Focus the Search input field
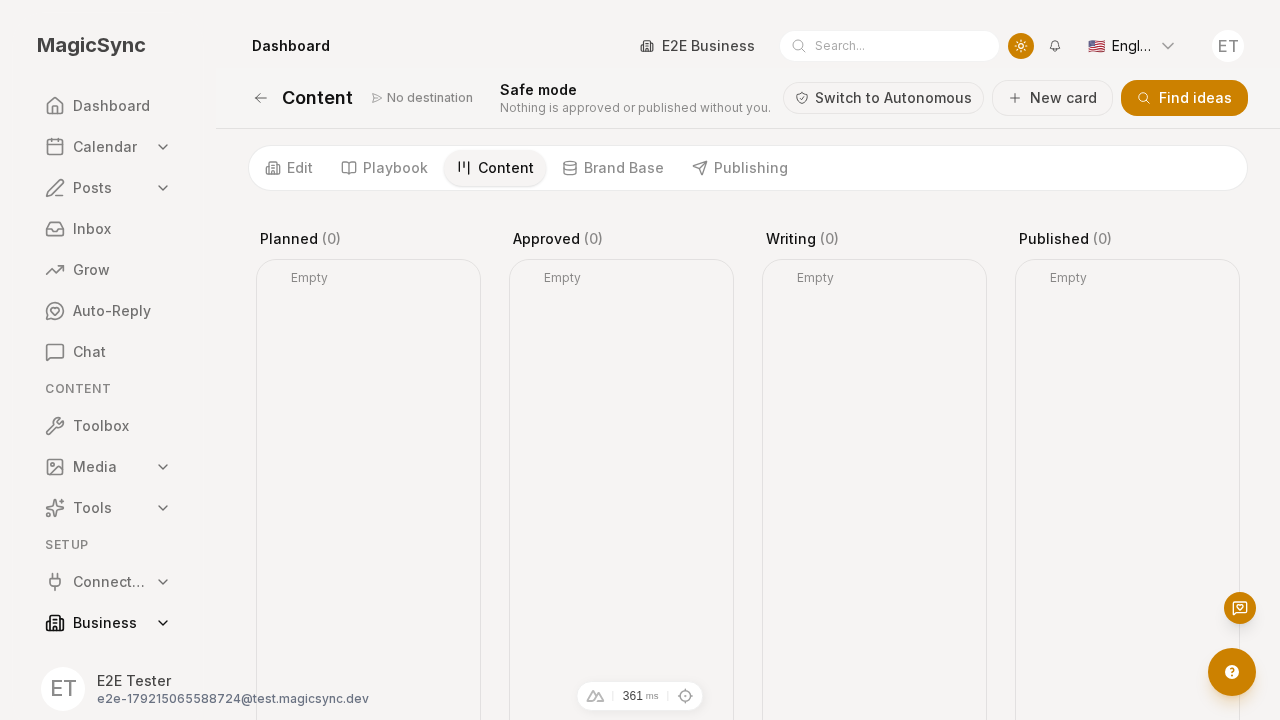1280x720 pixels. (x=889, y=46)
